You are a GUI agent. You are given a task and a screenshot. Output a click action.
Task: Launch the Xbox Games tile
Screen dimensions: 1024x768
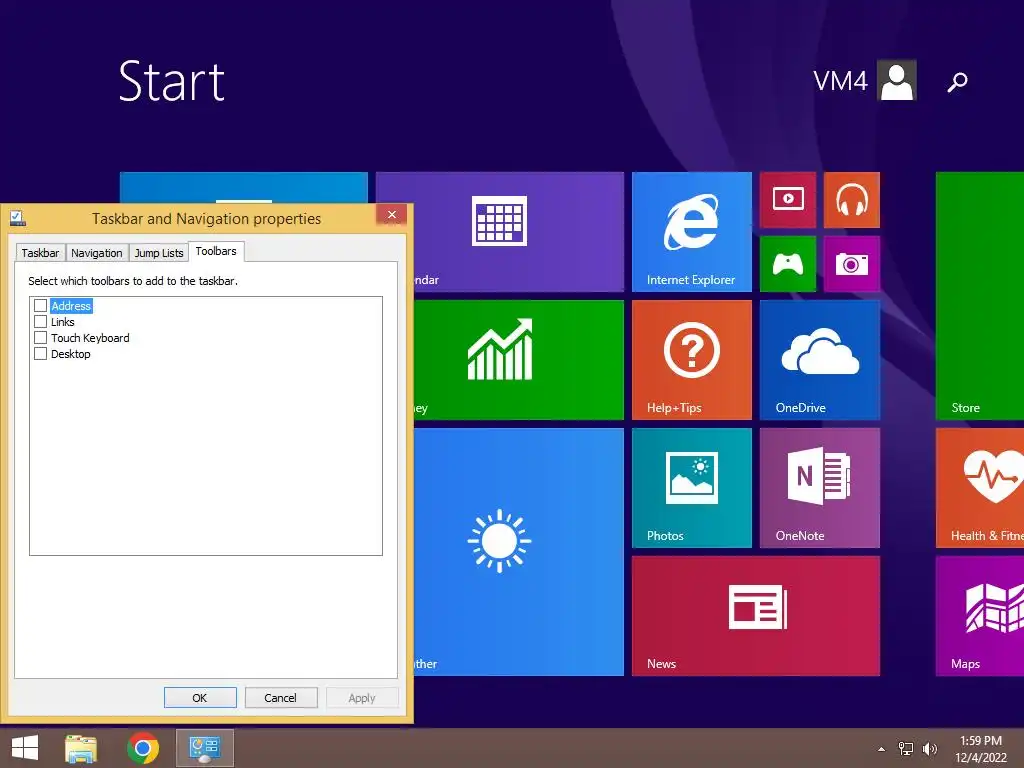coord(788,264)
